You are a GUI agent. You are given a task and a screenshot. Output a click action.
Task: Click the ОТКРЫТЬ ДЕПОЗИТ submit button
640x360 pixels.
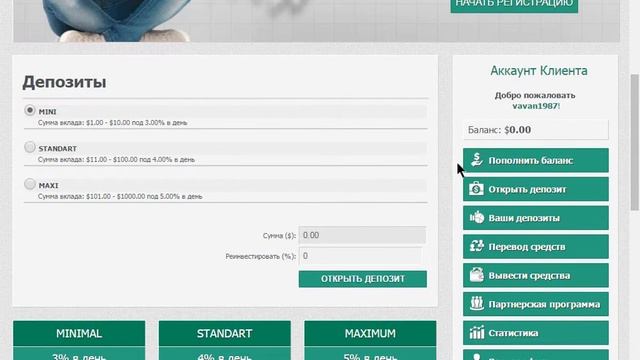[x=362, y=279]
